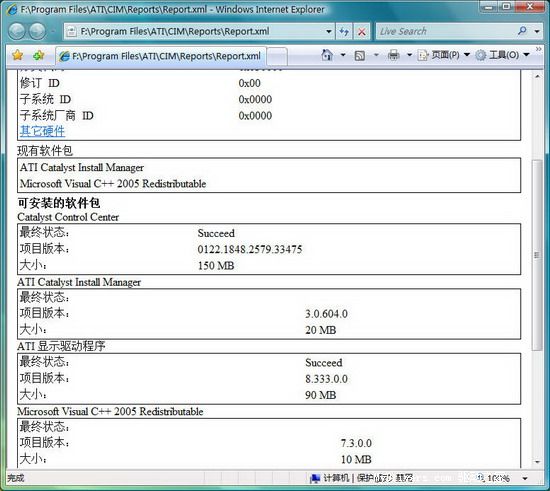Open a new blank tab
550x491 pixels.
point(277,56)
